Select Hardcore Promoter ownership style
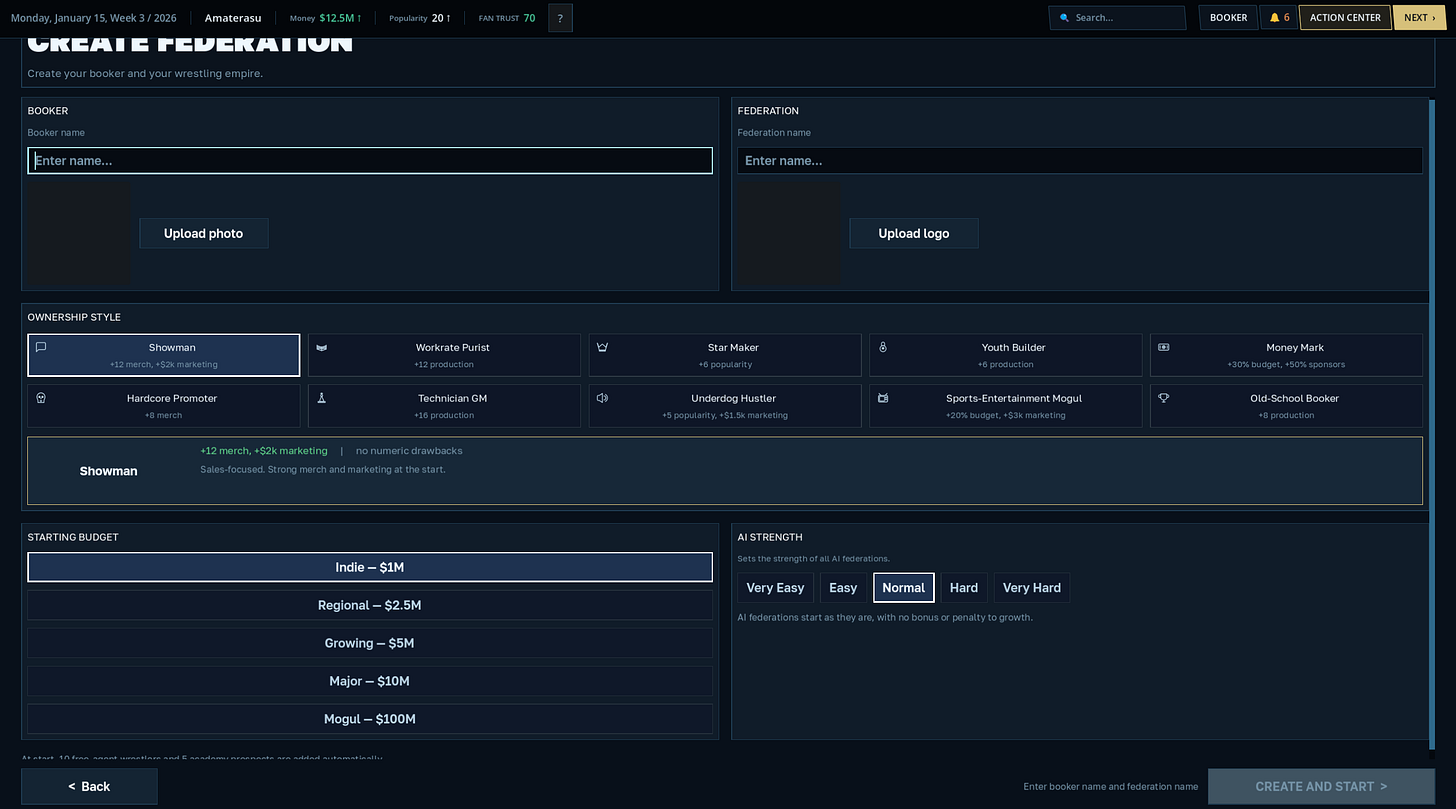Viewport: 1456px width, 809px height. coord(164,406)
